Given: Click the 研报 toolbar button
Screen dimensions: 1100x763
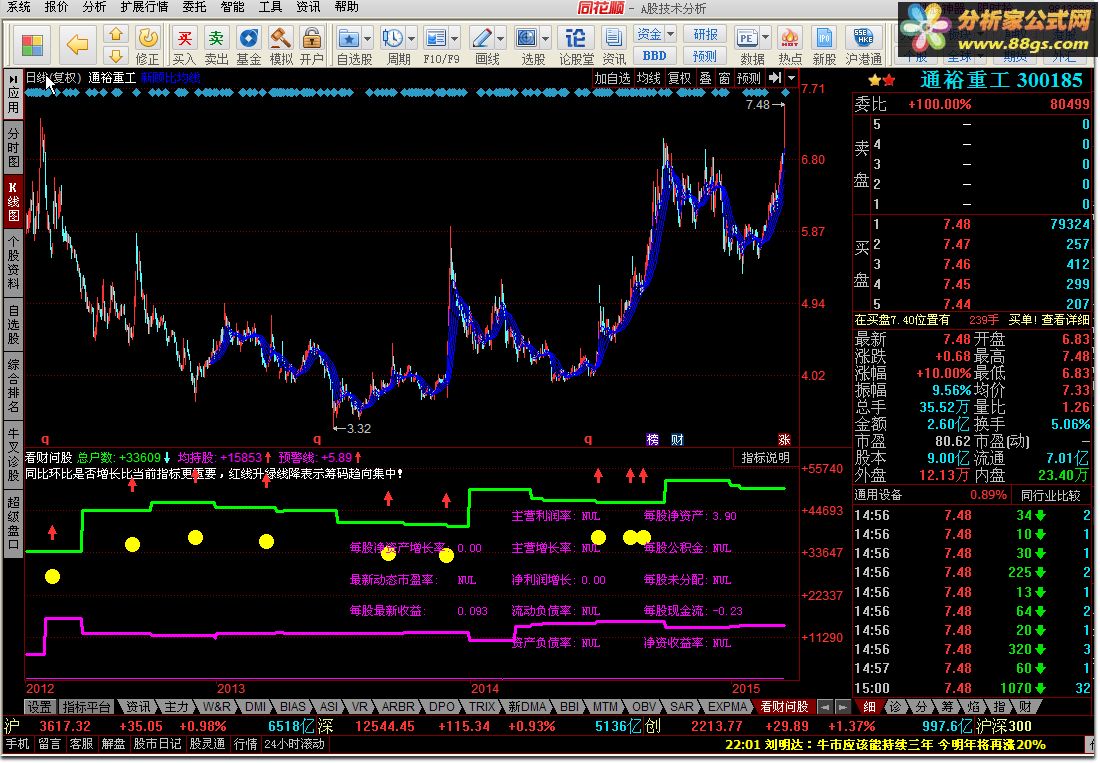Looking at the screenshot, I should [x=705, y=34].
